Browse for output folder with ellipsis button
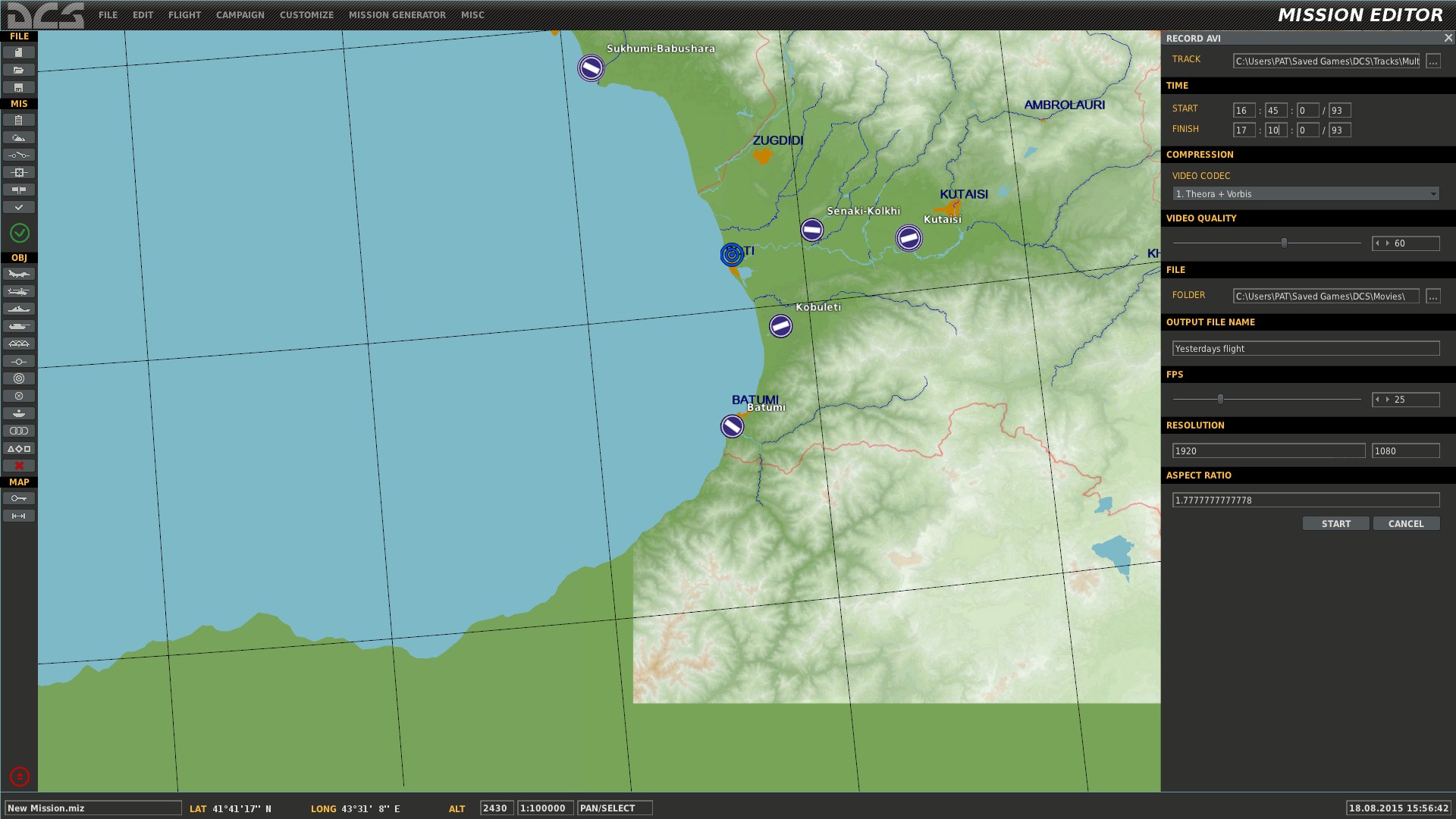This screenshot has width=1456, height=819. 1433,297
